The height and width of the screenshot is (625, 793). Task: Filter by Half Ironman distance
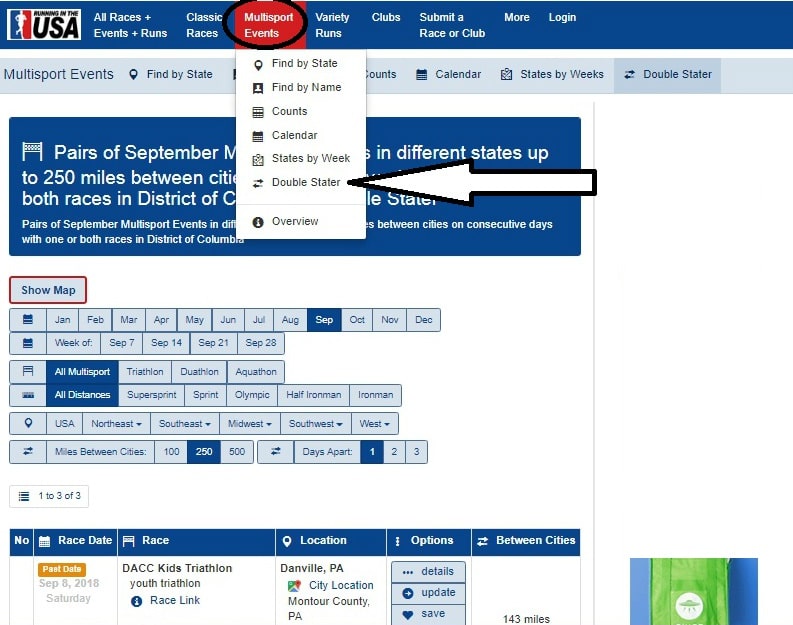(x=314, y=395)
